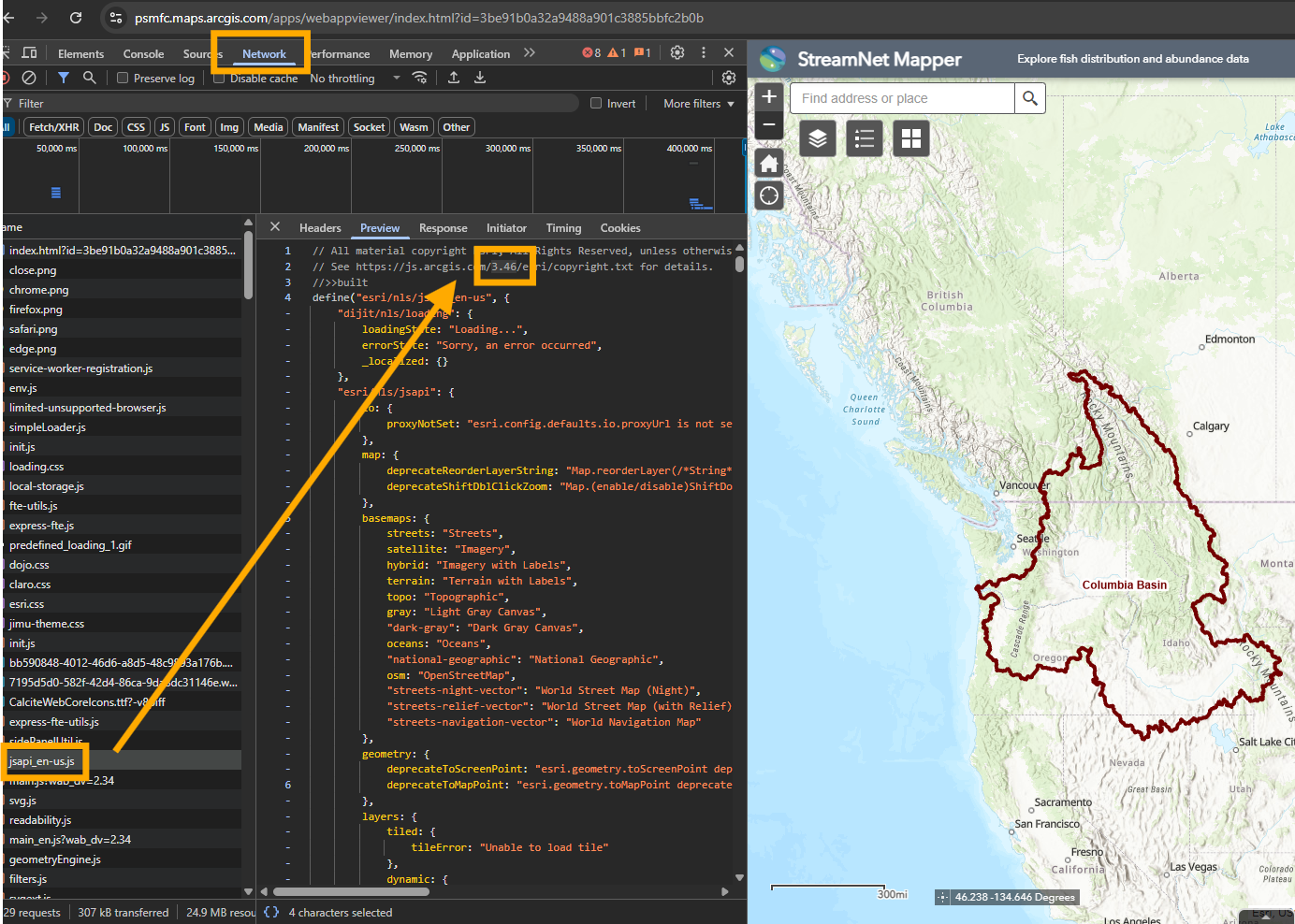Viewport: 1295px width, 924px height.
Task: Click the Find address or place field
Action: point(903,98)
